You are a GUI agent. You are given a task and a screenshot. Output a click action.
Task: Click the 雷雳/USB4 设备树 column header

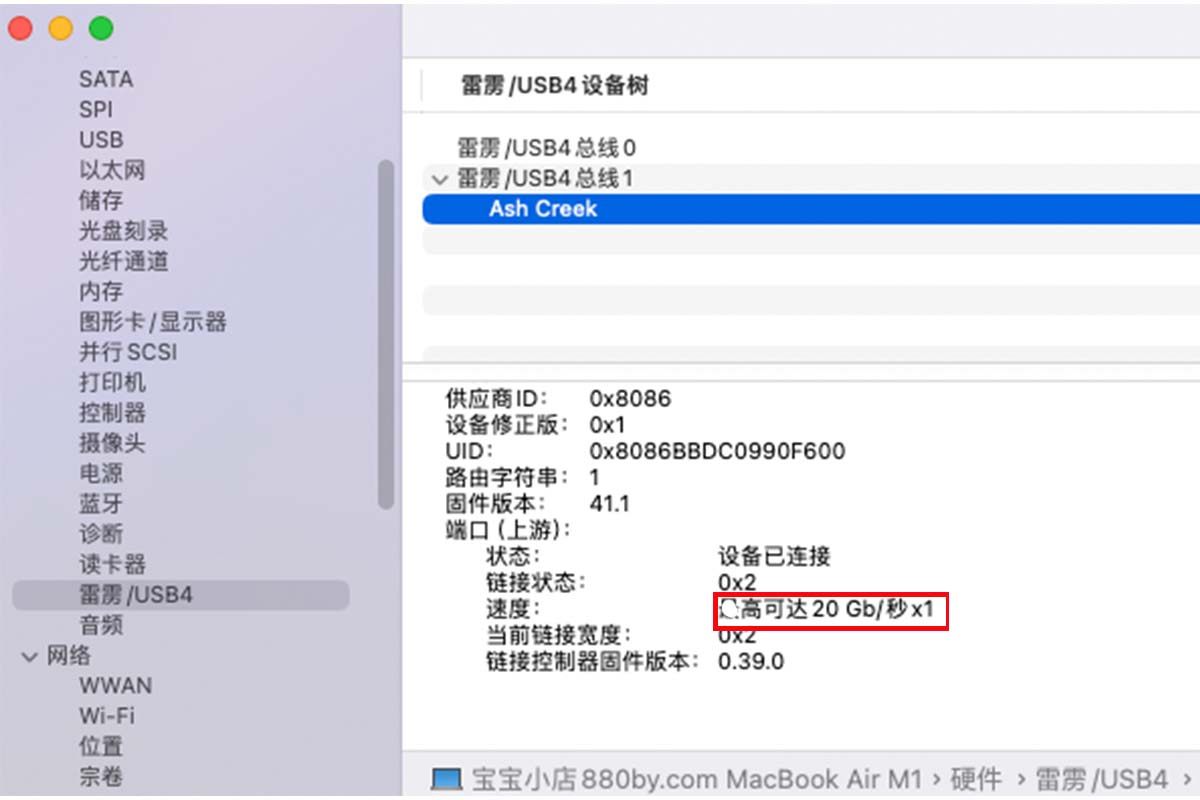tap(555, 86)
